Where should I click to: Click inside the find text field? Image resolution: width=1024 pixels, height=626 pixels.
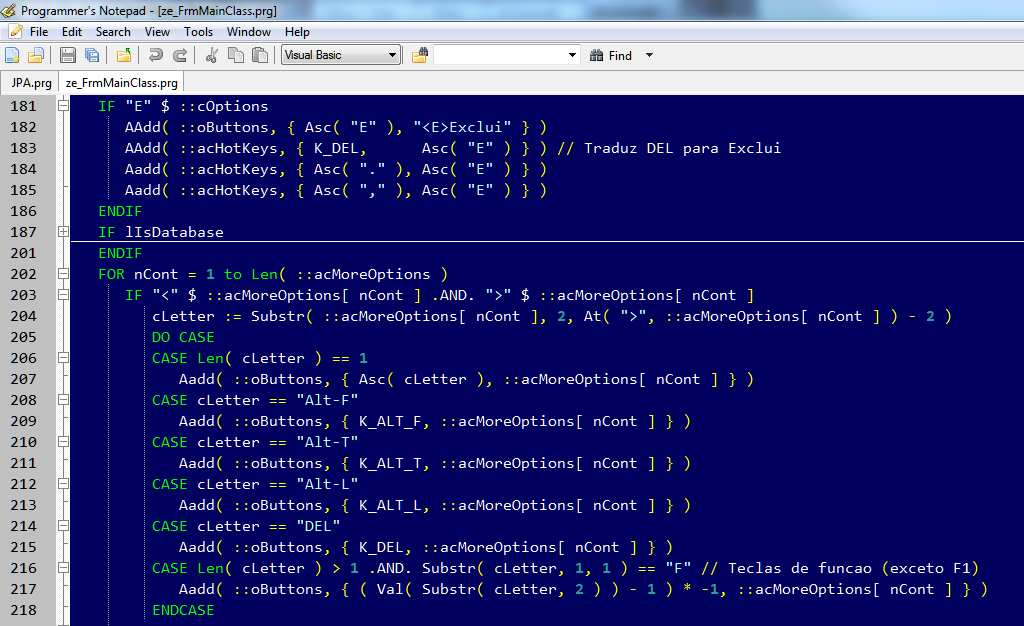point(500,55)
